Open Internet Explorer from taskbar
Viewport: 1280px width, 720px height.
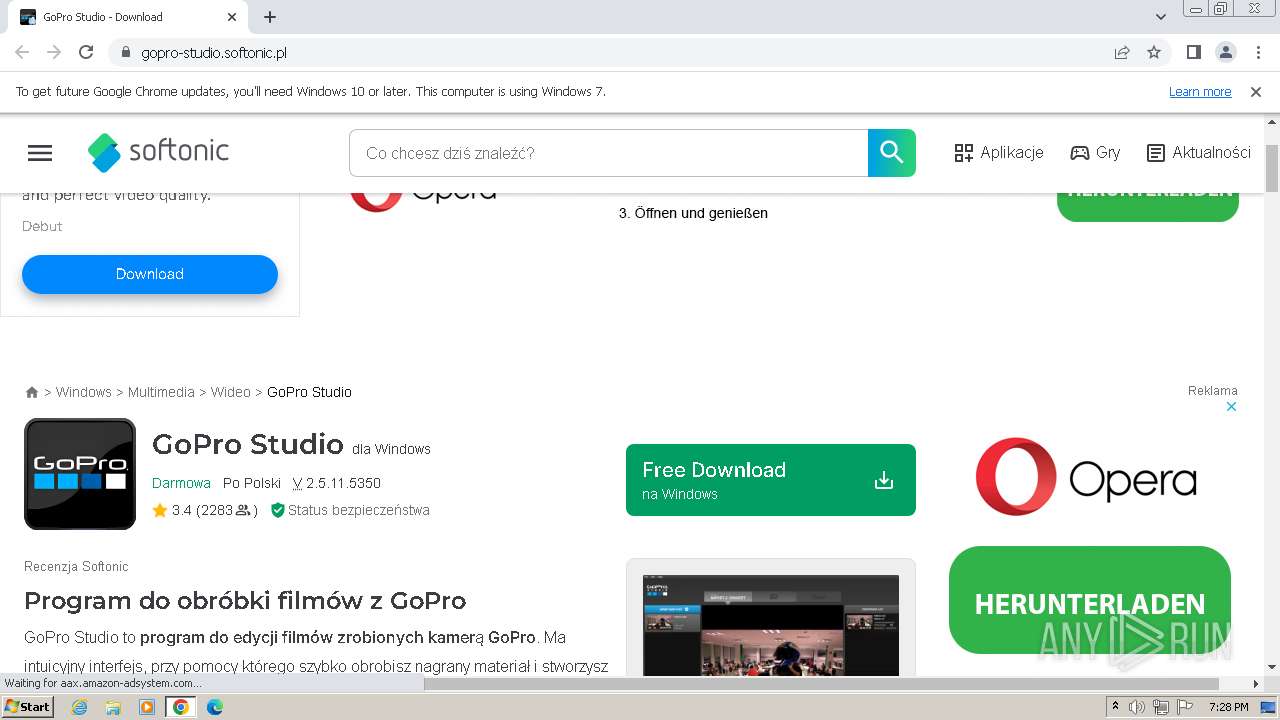pos(79,707)
